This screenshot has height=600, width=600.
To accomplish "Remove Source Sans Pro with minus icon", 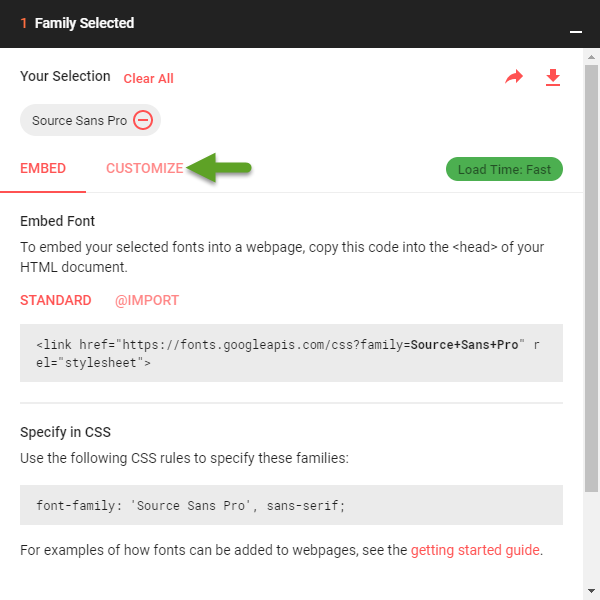I will click(143, 120).
